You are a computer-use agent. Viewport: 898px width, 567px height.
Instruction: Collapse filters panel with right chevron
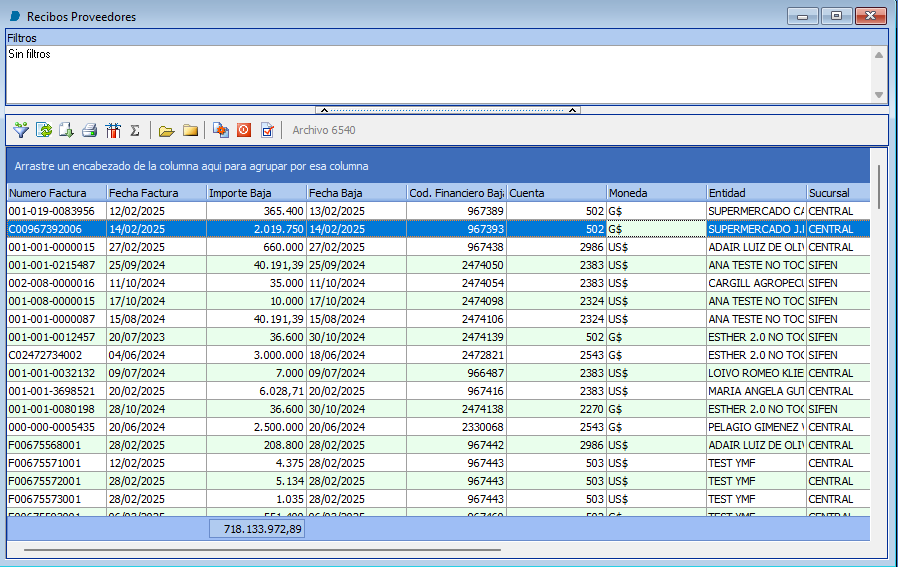[x=572, y=110]
